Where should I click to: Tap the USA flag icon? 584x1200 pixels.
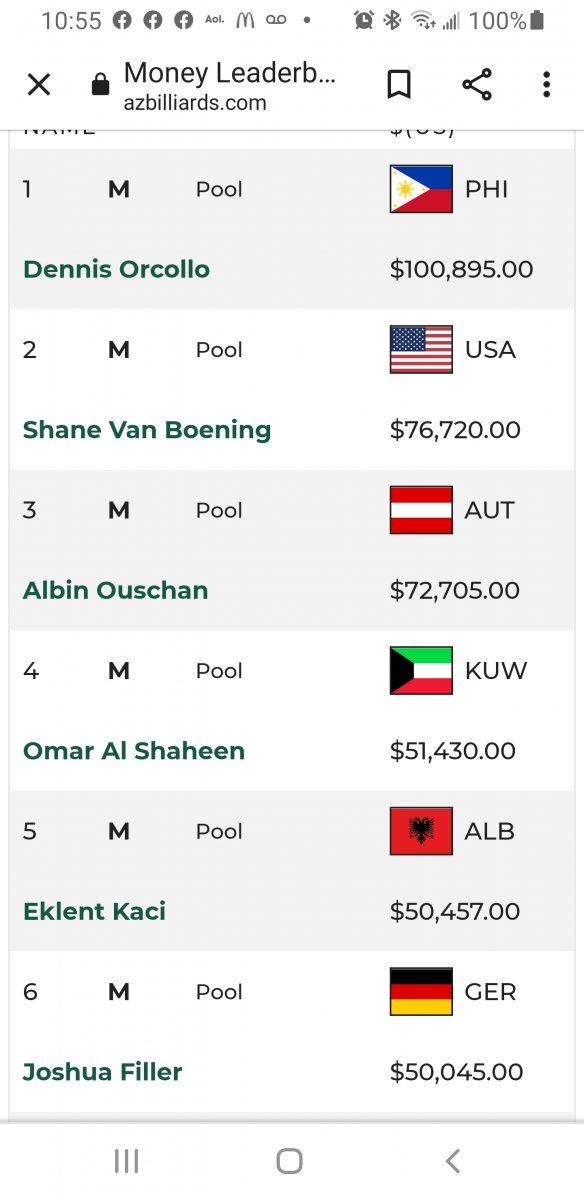[x=421, y=350]
